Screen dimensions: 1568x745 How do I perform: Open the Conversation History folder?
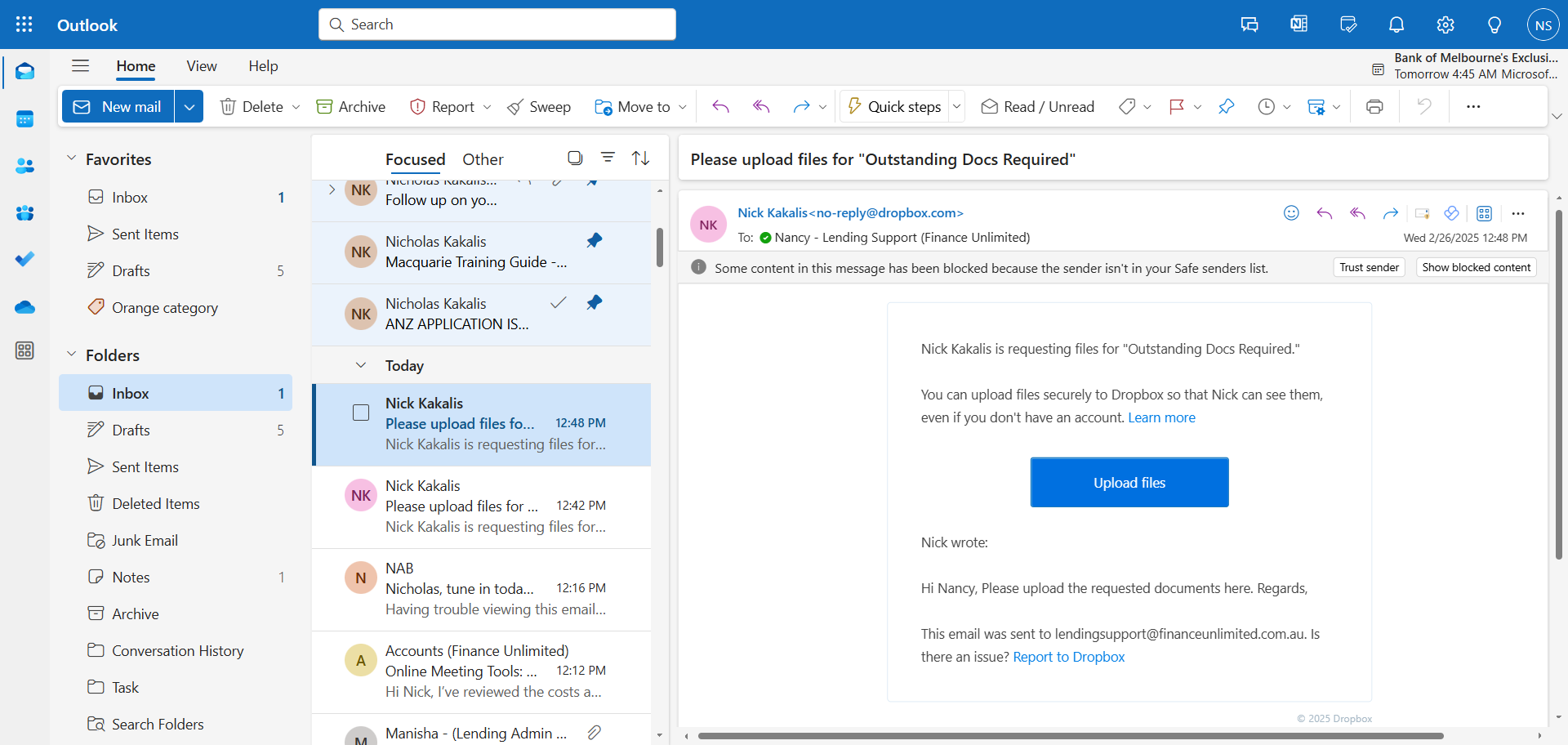[176, 651]
